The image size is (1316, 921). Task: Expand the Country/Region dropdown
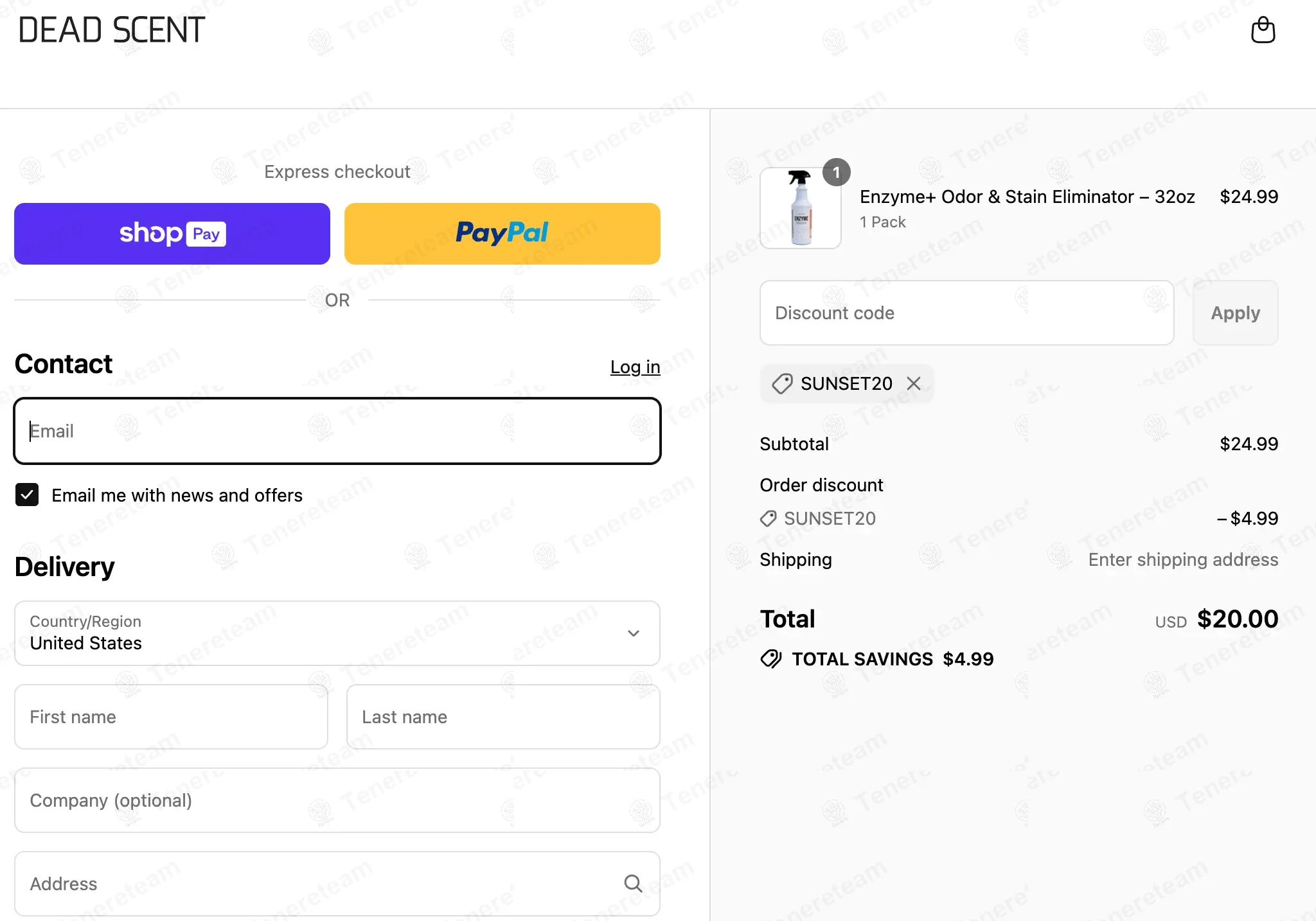pyautogui.click(x=337, y=633)
